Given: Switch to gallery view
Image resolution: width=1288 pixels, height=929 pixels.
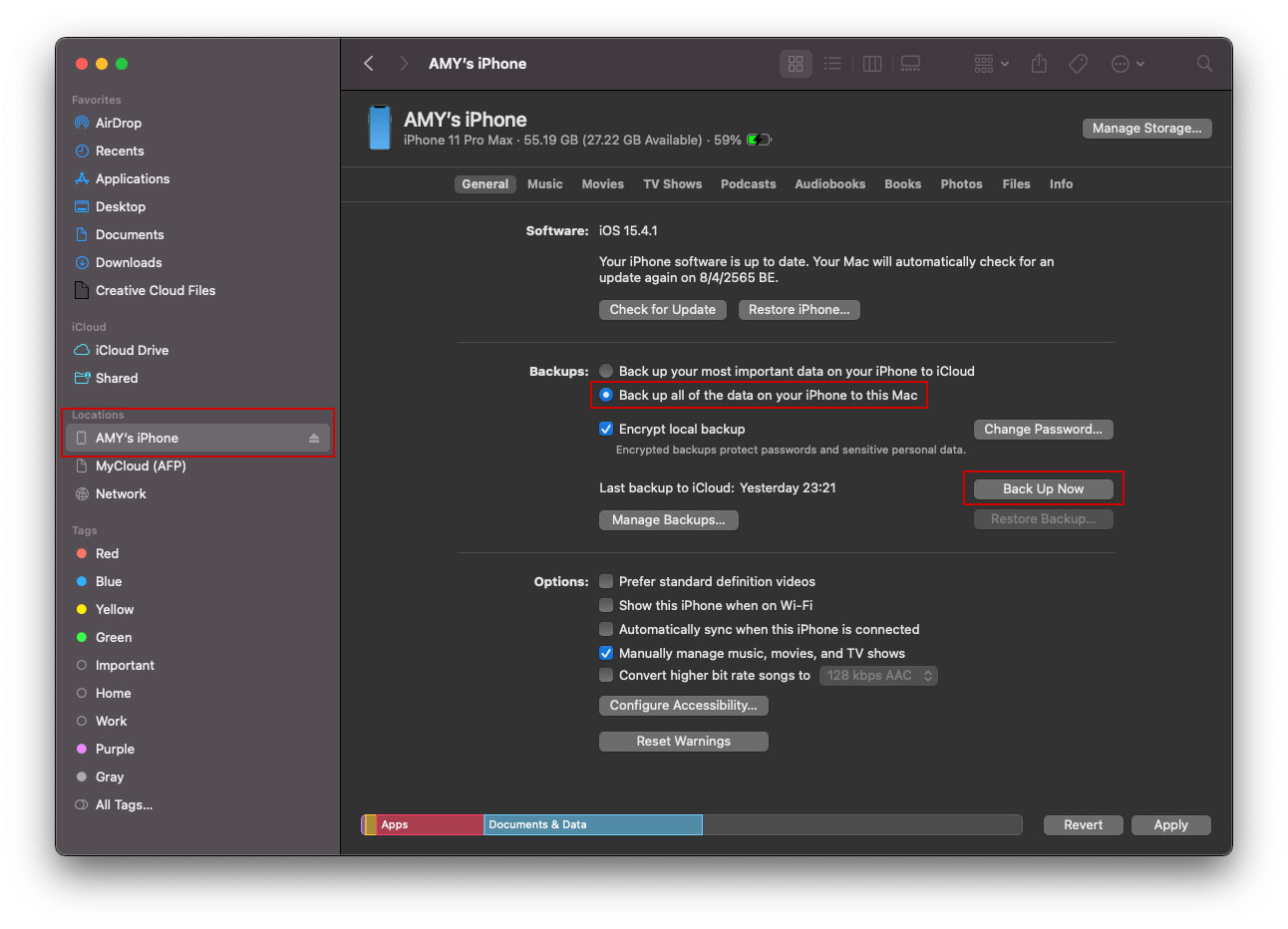Looking at the screenshot, I should pos(910,64).
